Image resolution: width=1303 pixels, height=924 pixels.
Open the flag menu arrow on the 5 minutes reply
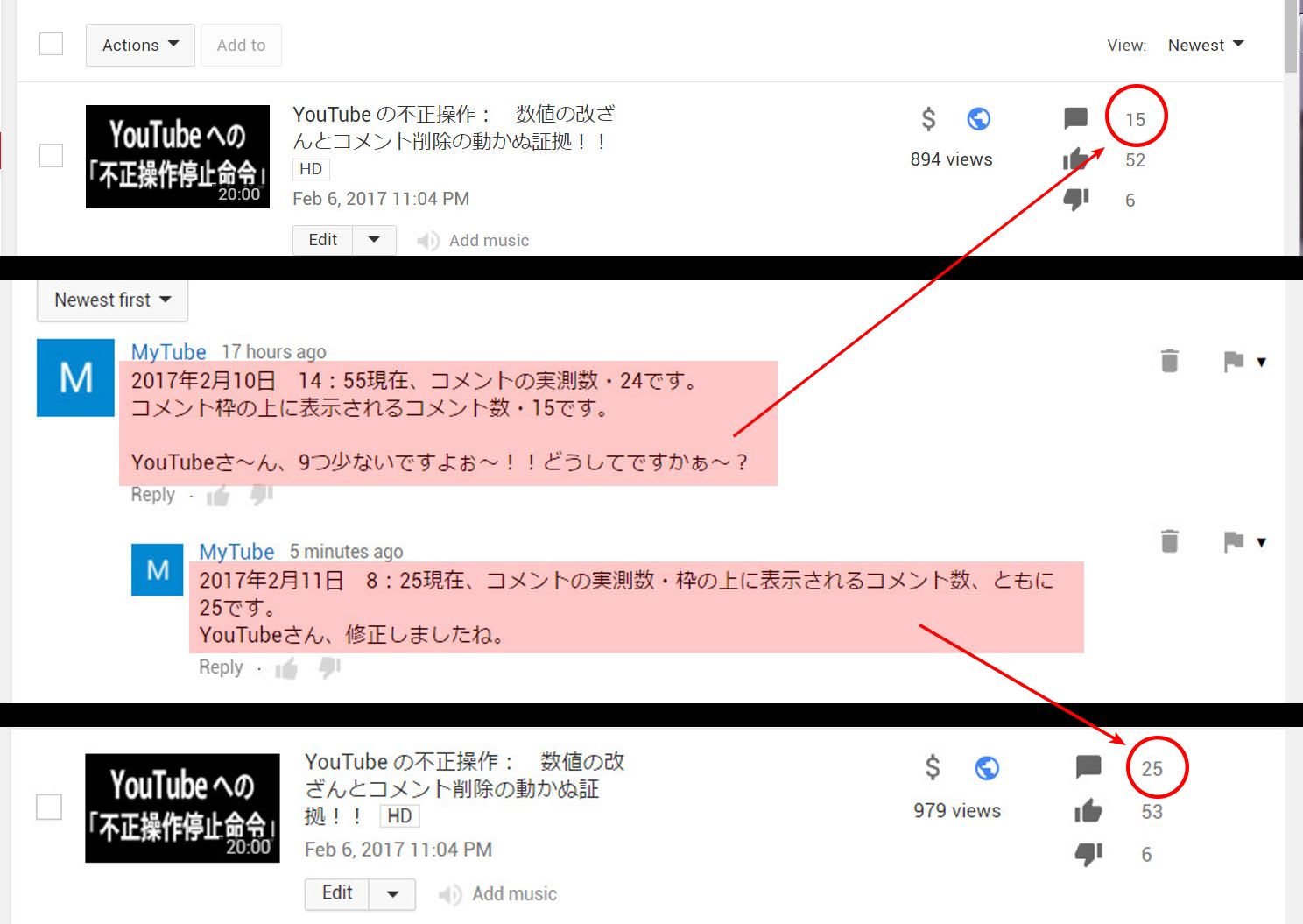click(x=1262, y=543)
